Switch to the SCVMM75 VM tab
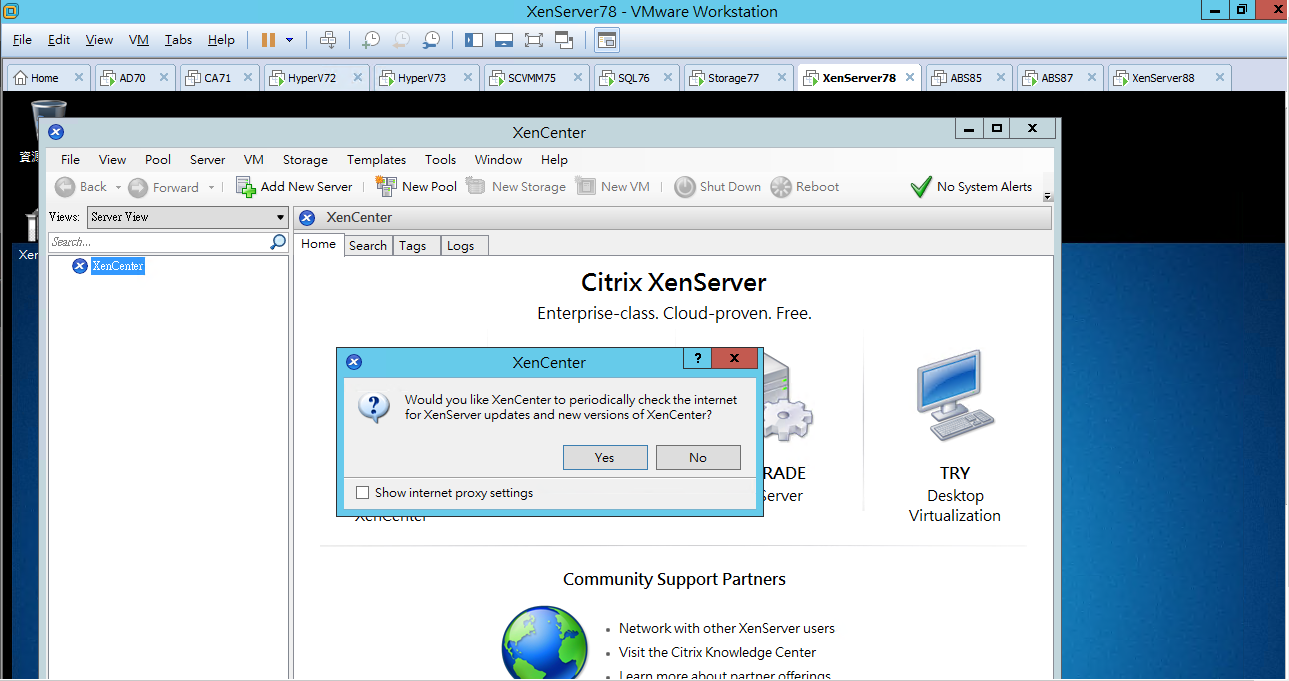This screenshot has width=1289, height=681. [x=536, y=77]
